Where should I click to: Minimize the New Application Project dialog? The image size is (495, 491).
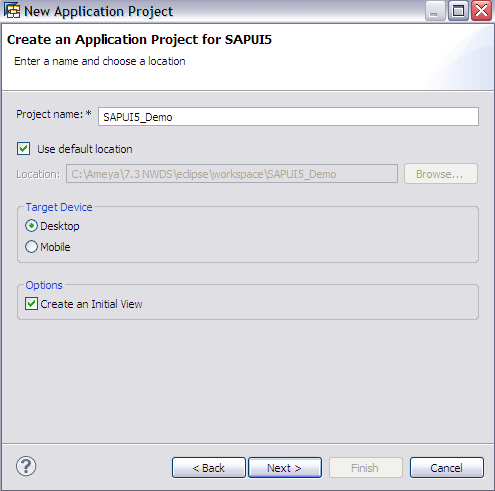click(x=435, y=11)
